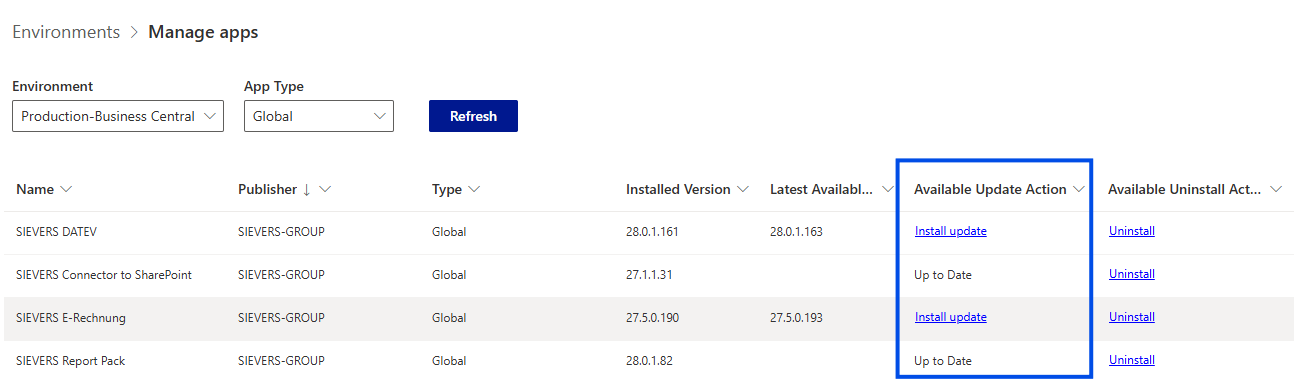Open the Type column filter chevron

click(x=474, y=189)
